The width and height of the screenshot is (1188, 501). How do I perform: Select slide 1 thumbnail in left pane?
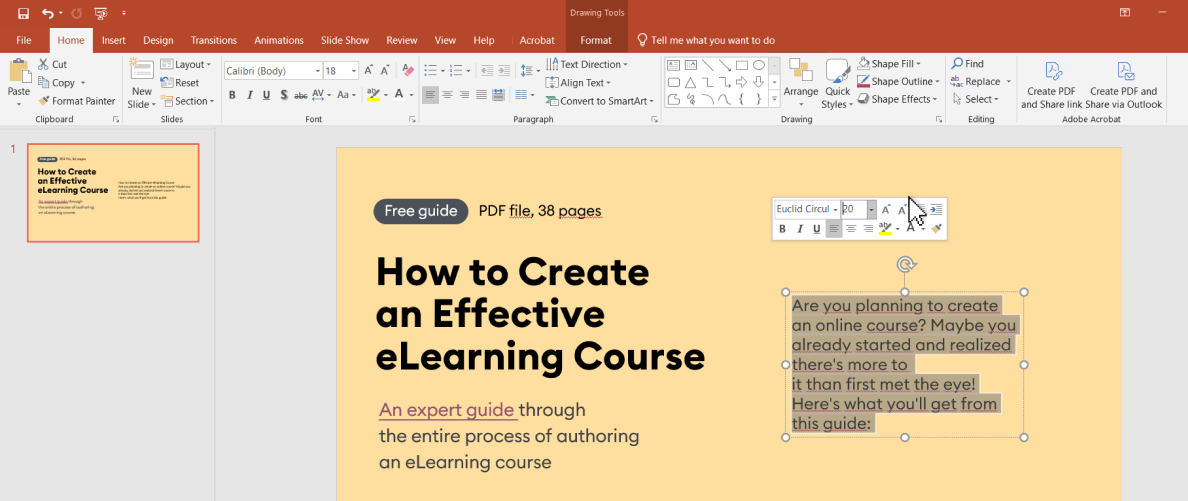(113, 193)
